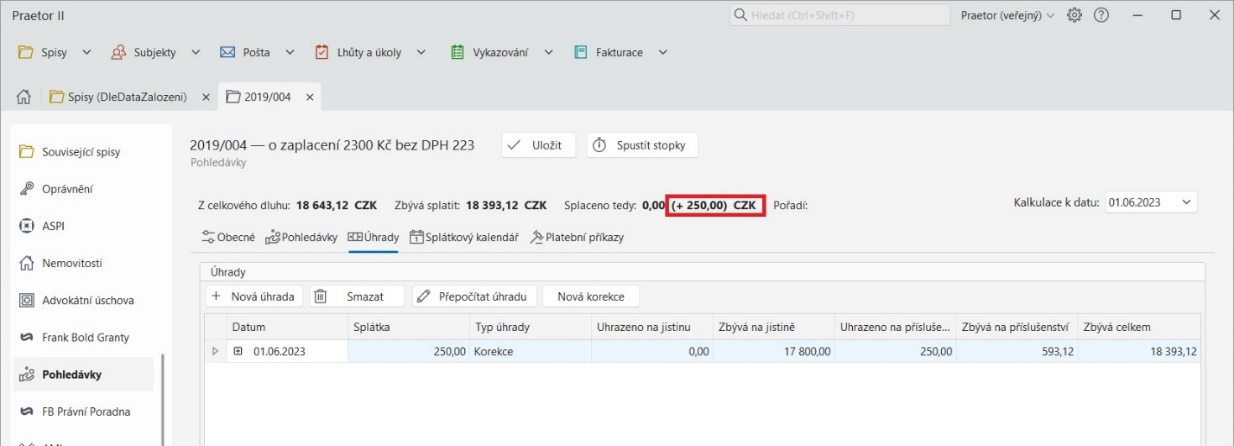The width and height of the screenshot is (1234, 446).
Task: Click the sidebar vertical scrollbar
Action: point(162,398)
